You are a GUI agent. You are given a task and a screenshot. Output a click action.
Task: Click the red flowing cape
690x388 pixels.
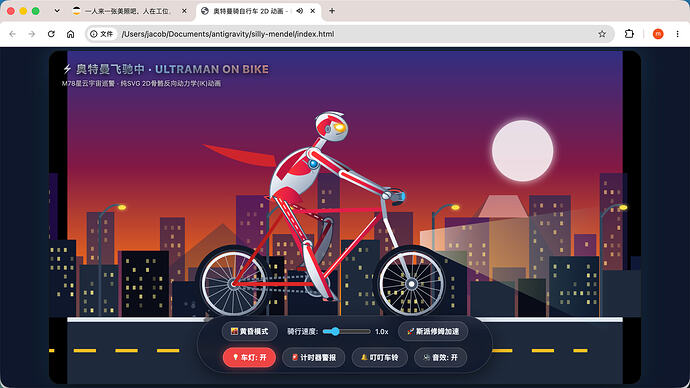[240, 155]
